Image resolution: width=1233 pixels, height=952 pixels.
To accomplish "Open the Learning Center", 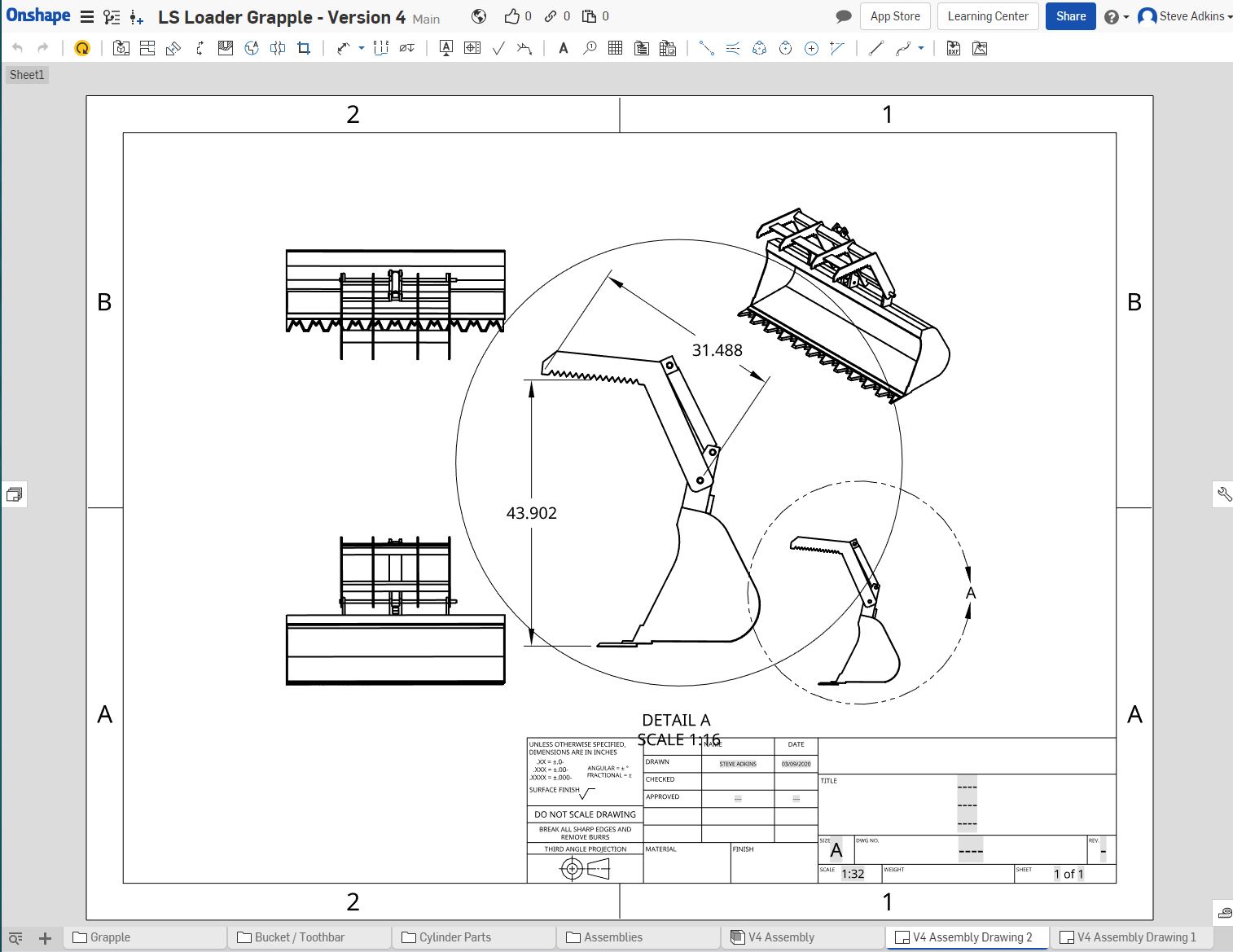I will click(x=987, y=16).
